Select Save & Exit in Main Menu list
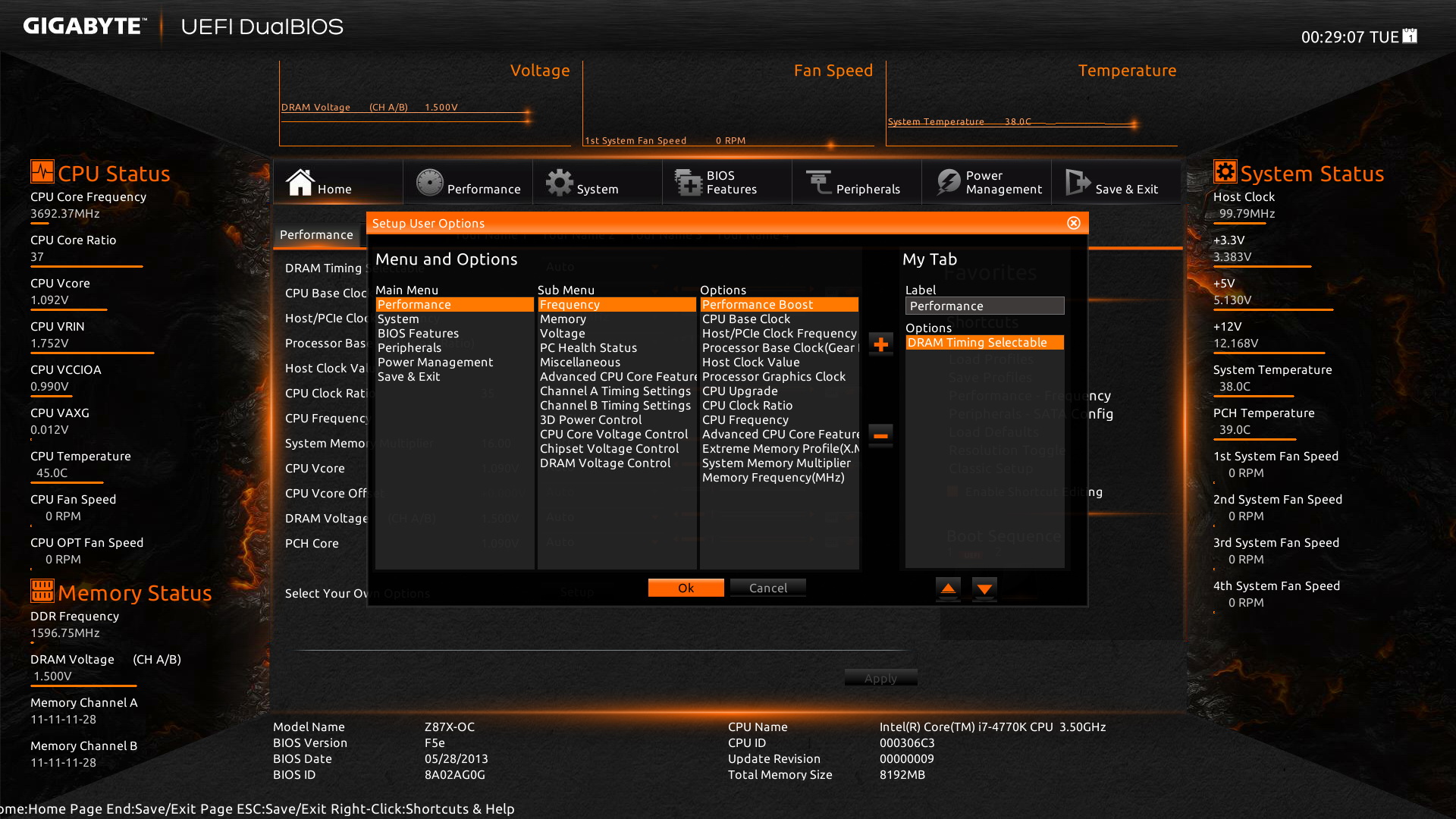This screenshot has height=819, width=1456. tap(454, 377)
